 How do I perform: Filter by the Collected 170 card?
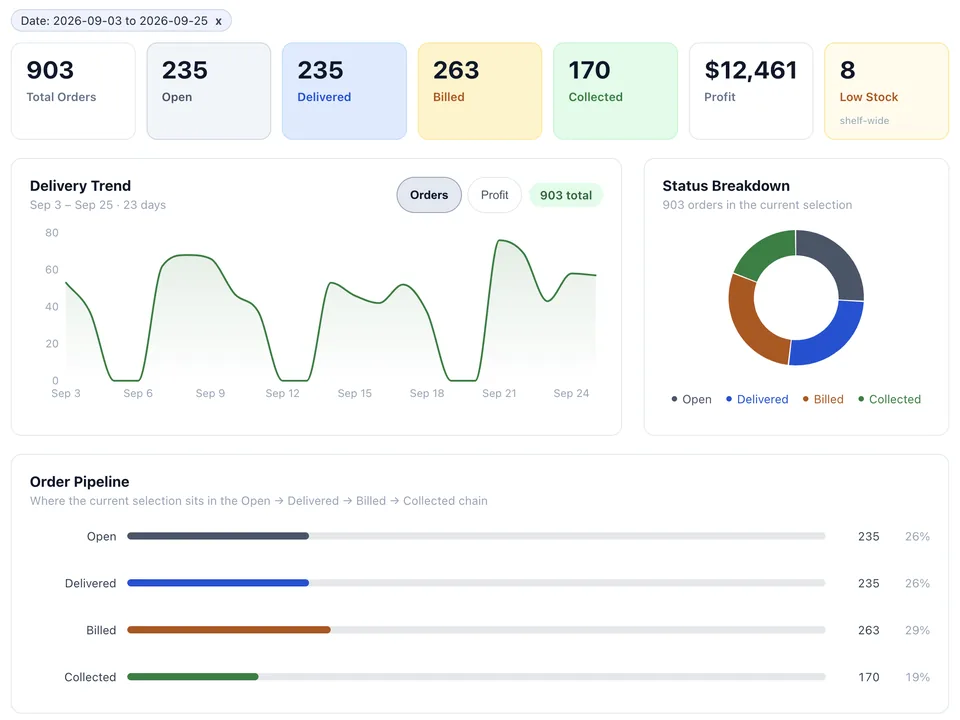point(615,91)
